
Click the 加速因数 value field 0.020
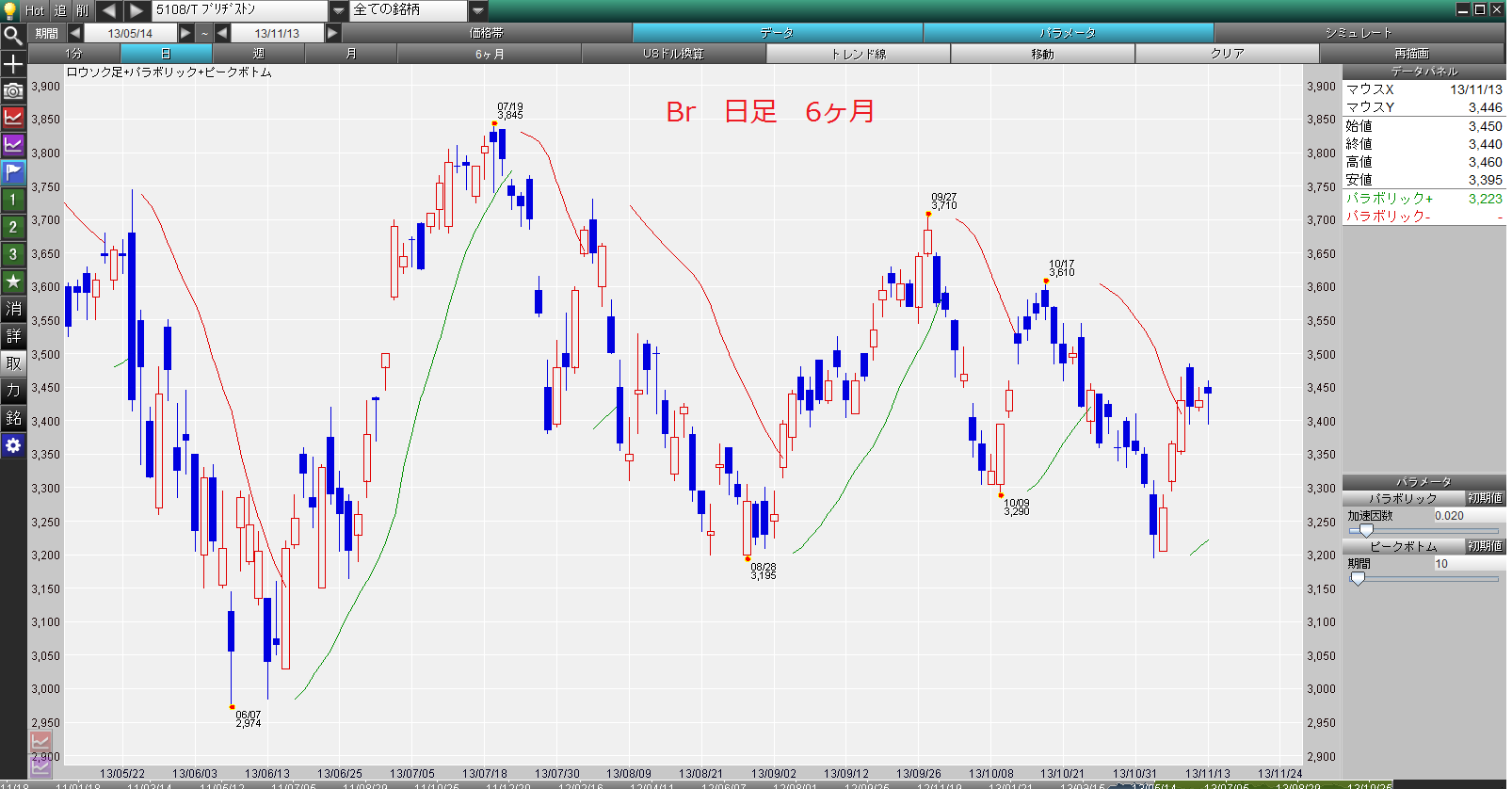[x=1468, y=516]
